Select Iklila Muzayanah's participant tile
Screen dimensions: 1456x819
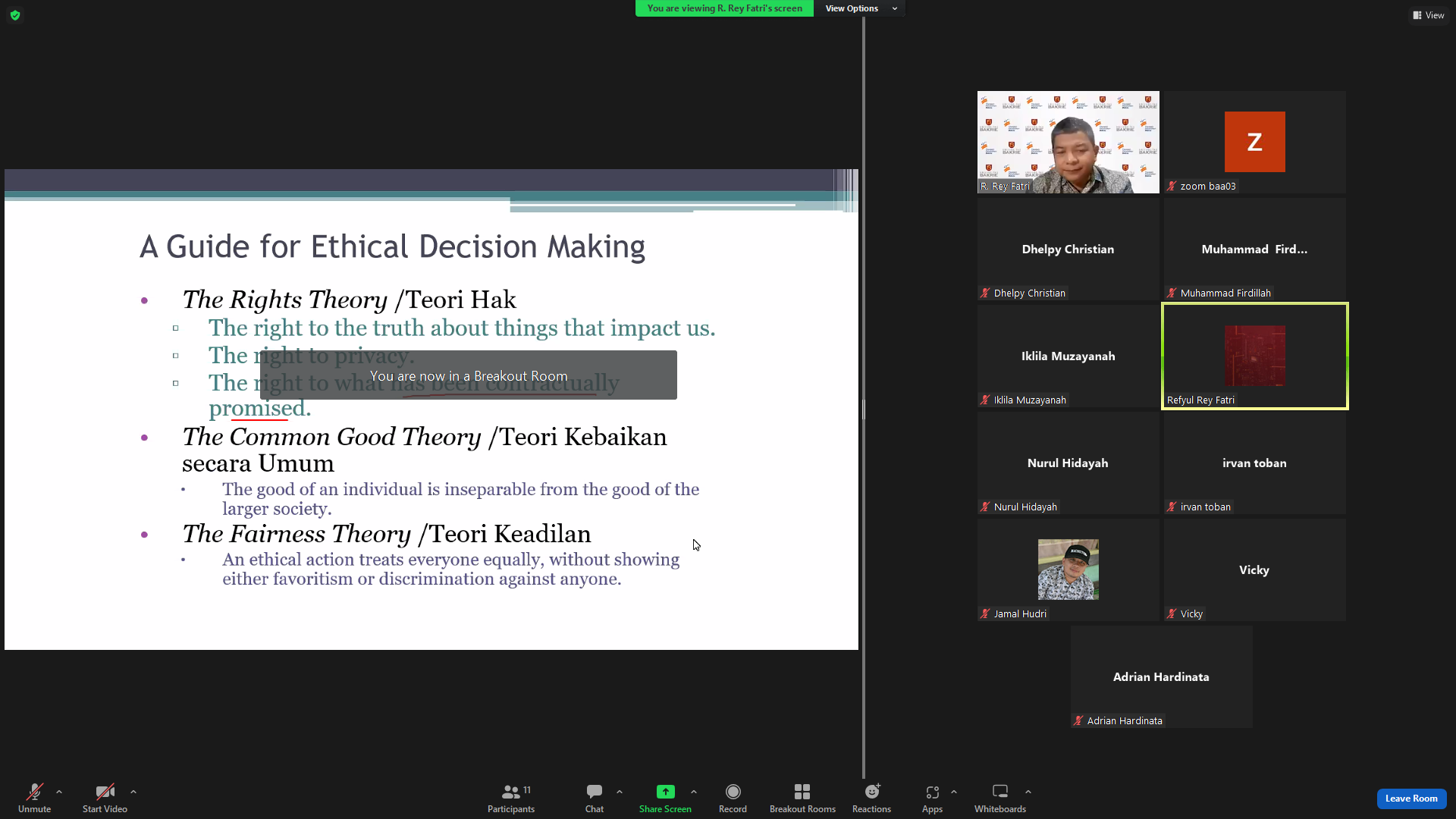coord(1068,356)
